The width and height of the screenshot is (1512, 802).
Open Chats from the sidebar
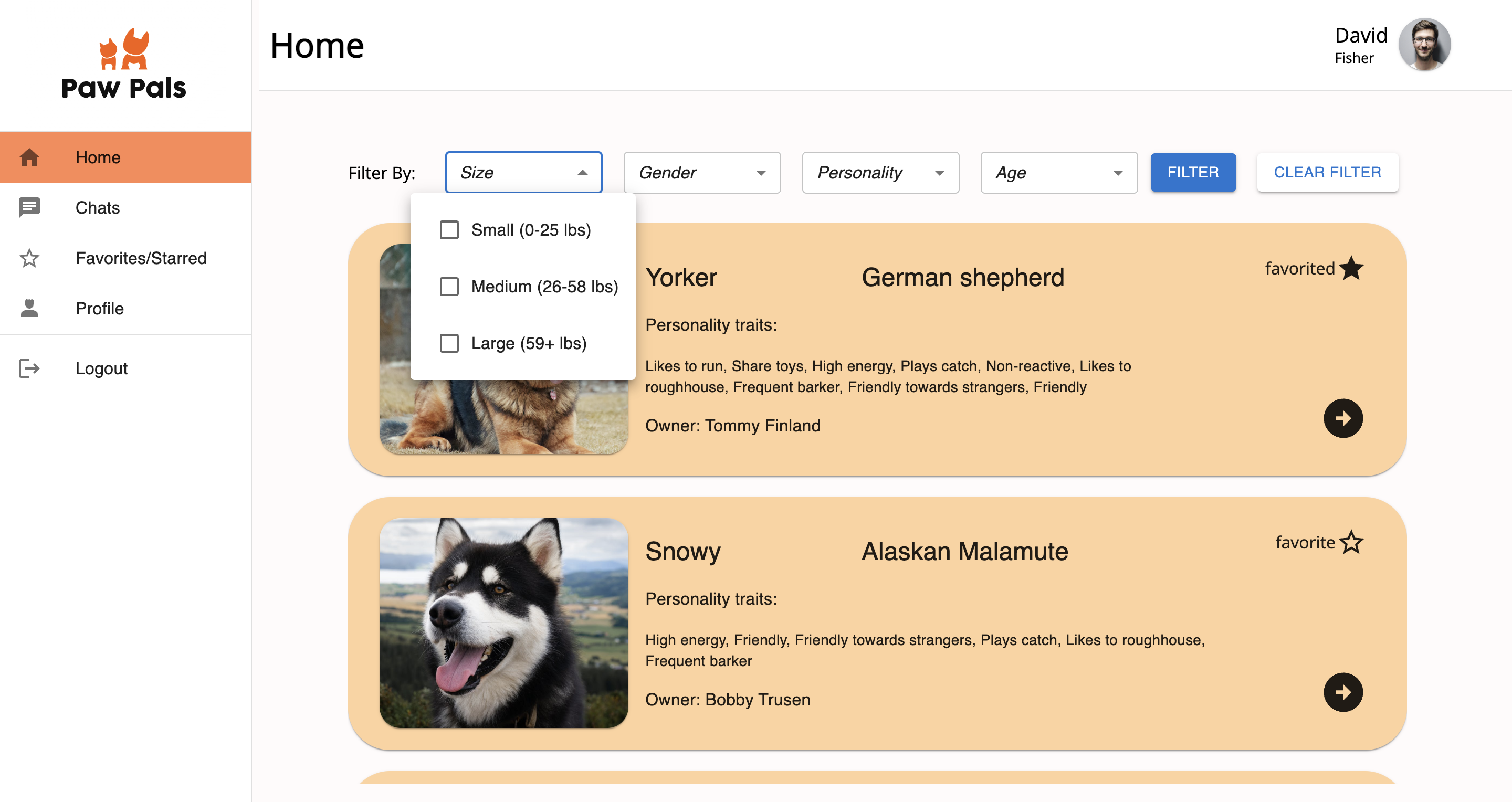point(125,208)
